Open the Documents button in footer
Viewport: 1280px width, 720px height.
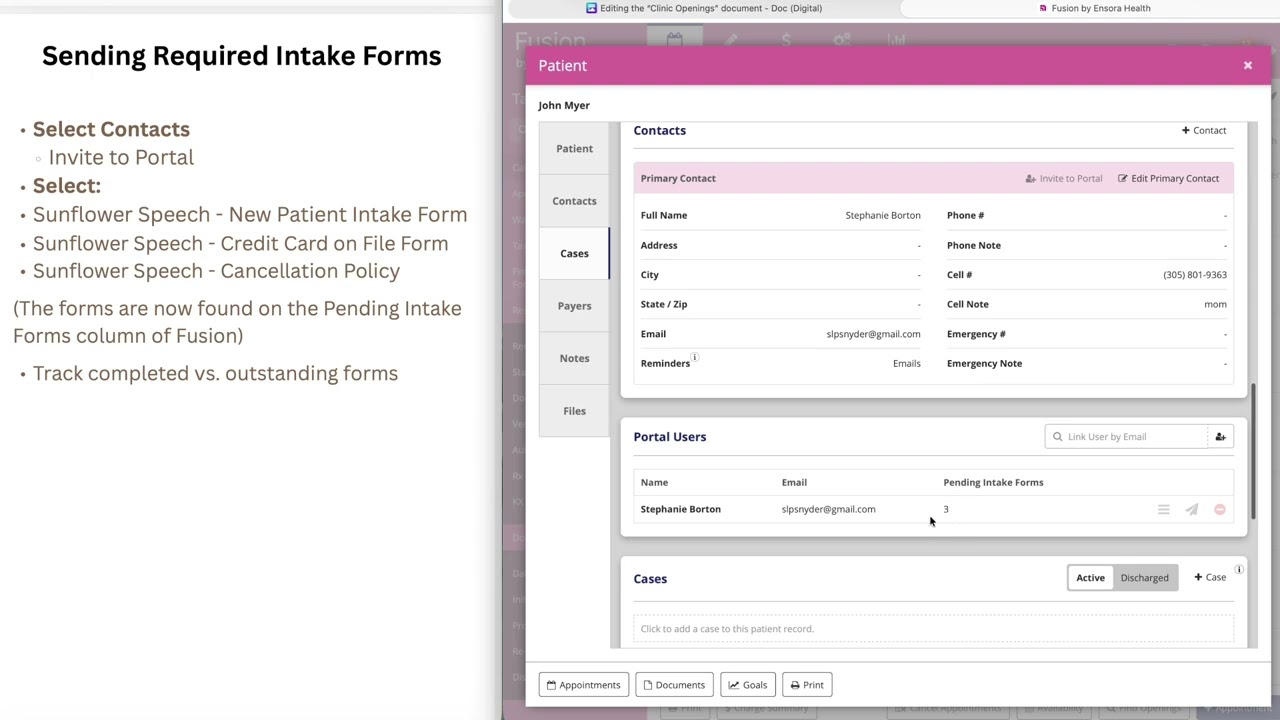[674, 685]
